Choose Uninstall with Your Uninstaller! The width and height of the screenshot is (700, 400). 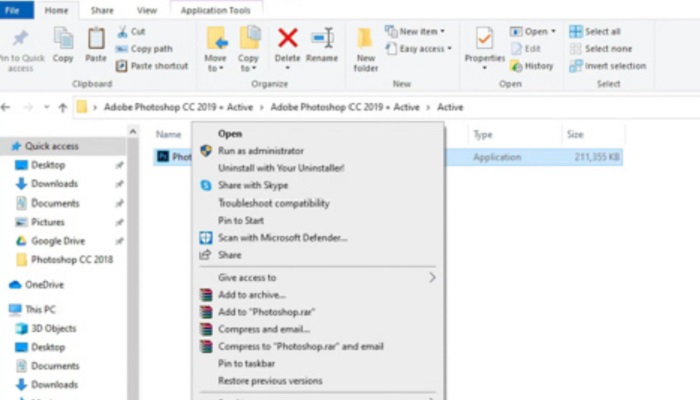pyautogui.click(x=281, y=168)
